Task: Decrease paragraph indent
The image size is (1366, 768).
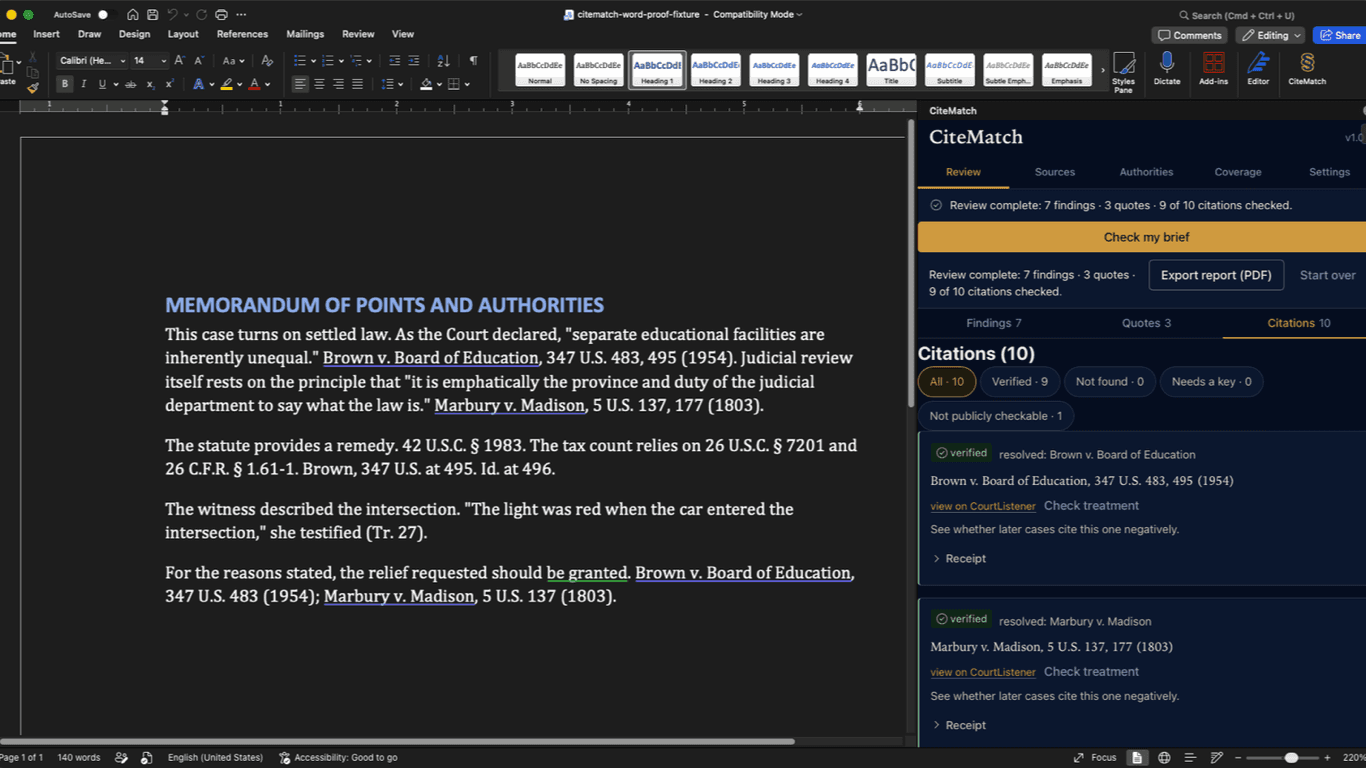Action: [x=395, y=61]
